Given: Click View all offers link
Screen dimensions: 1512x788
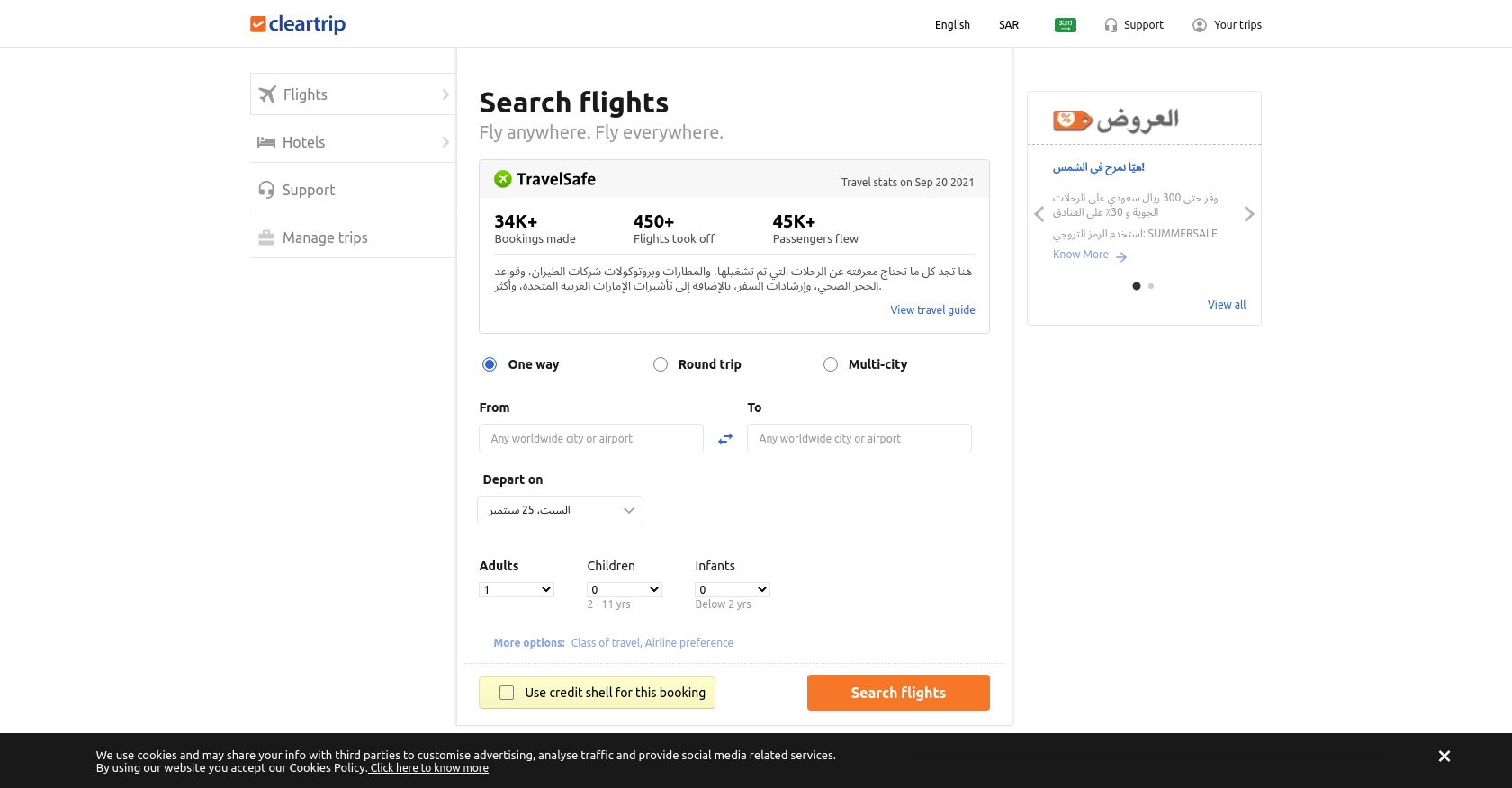Looking at the screenshot, I should [x=1227, y=305].
